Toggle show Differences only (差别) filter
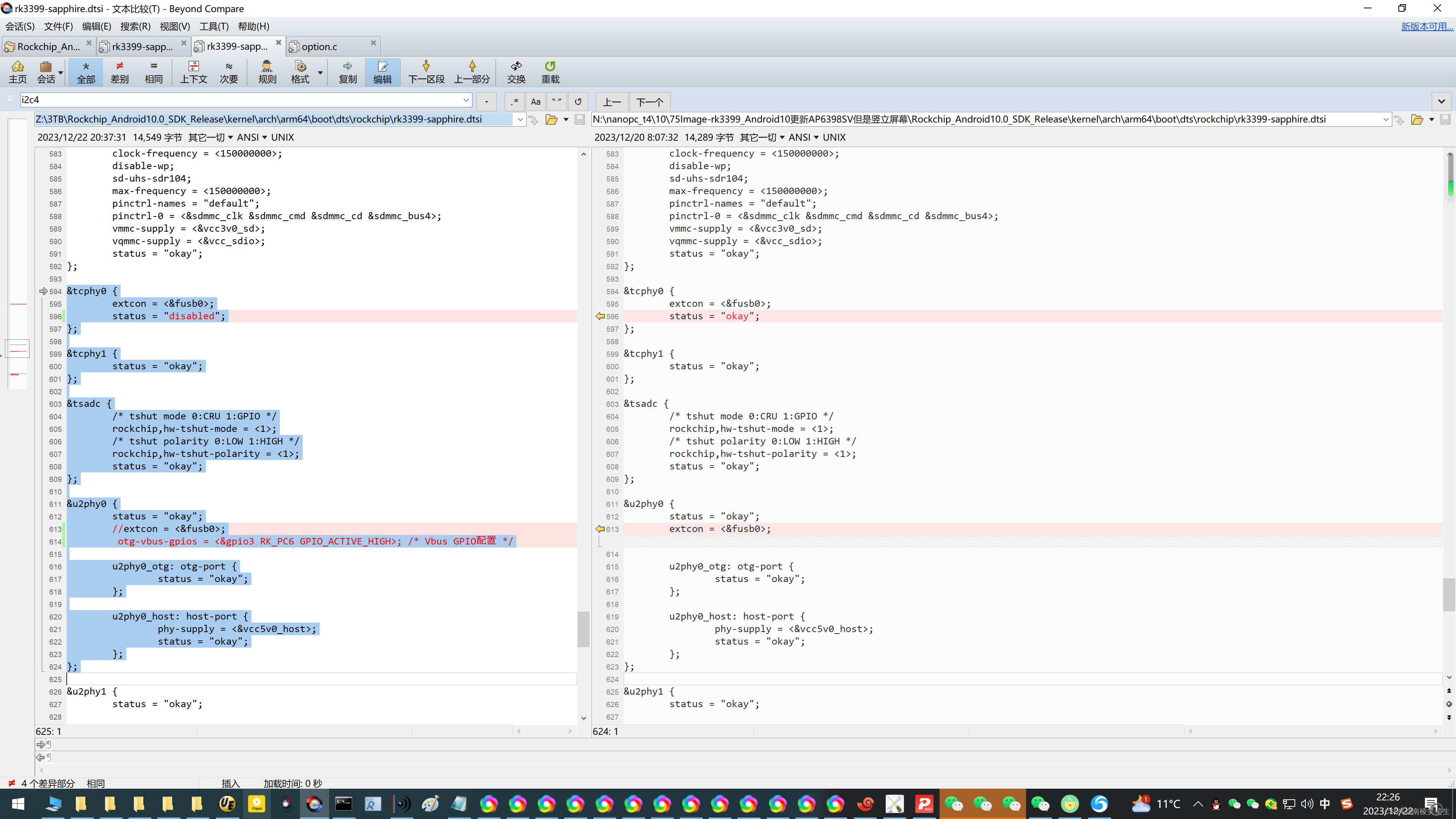The width and height of the screenshot is (1456, 819). point(119,72)
